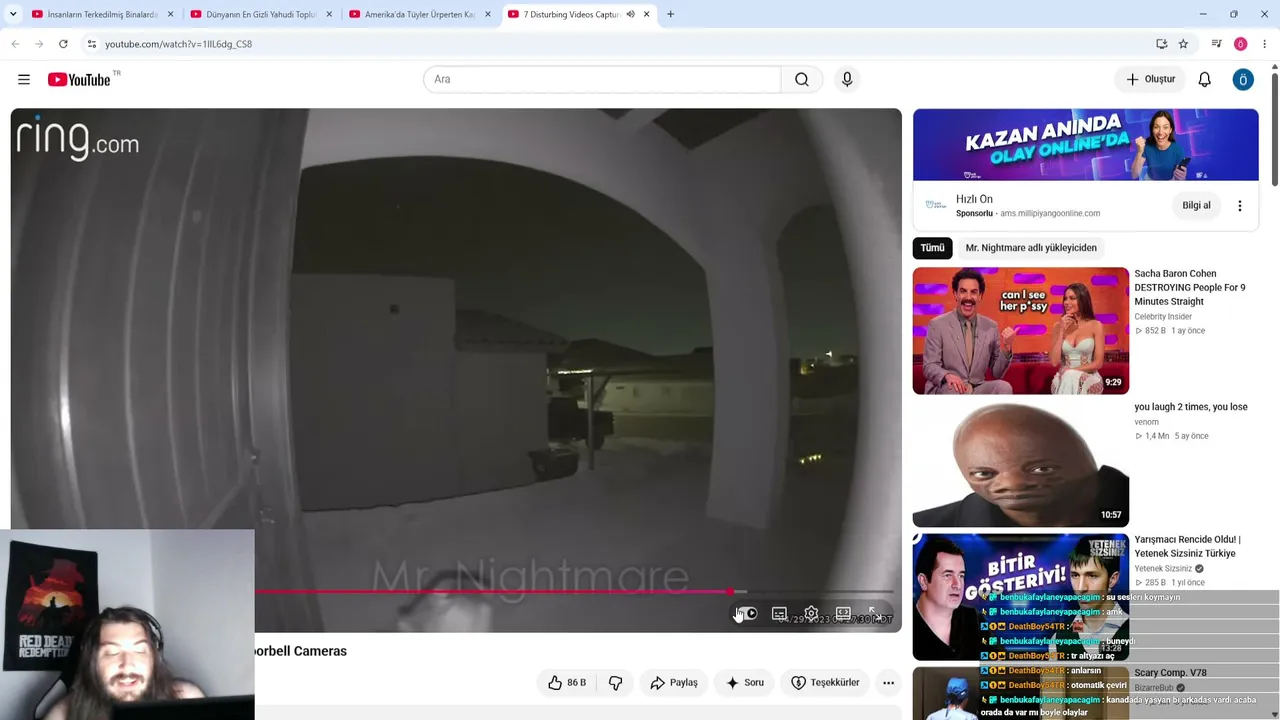Open the ad options three-dot menu

(1240, 206)
